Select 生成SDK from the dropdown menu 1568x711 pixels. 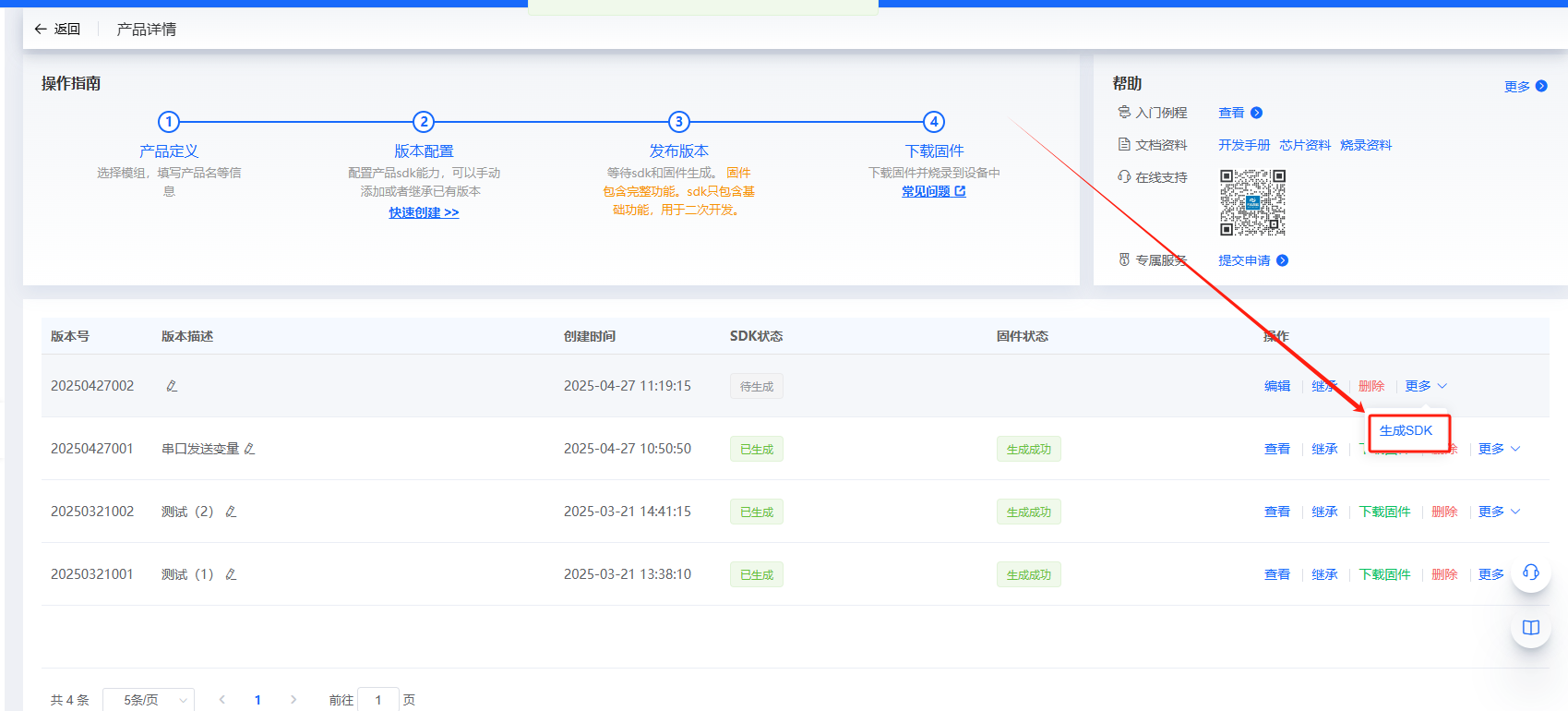pyautogui.click(x=1406, y=431)
